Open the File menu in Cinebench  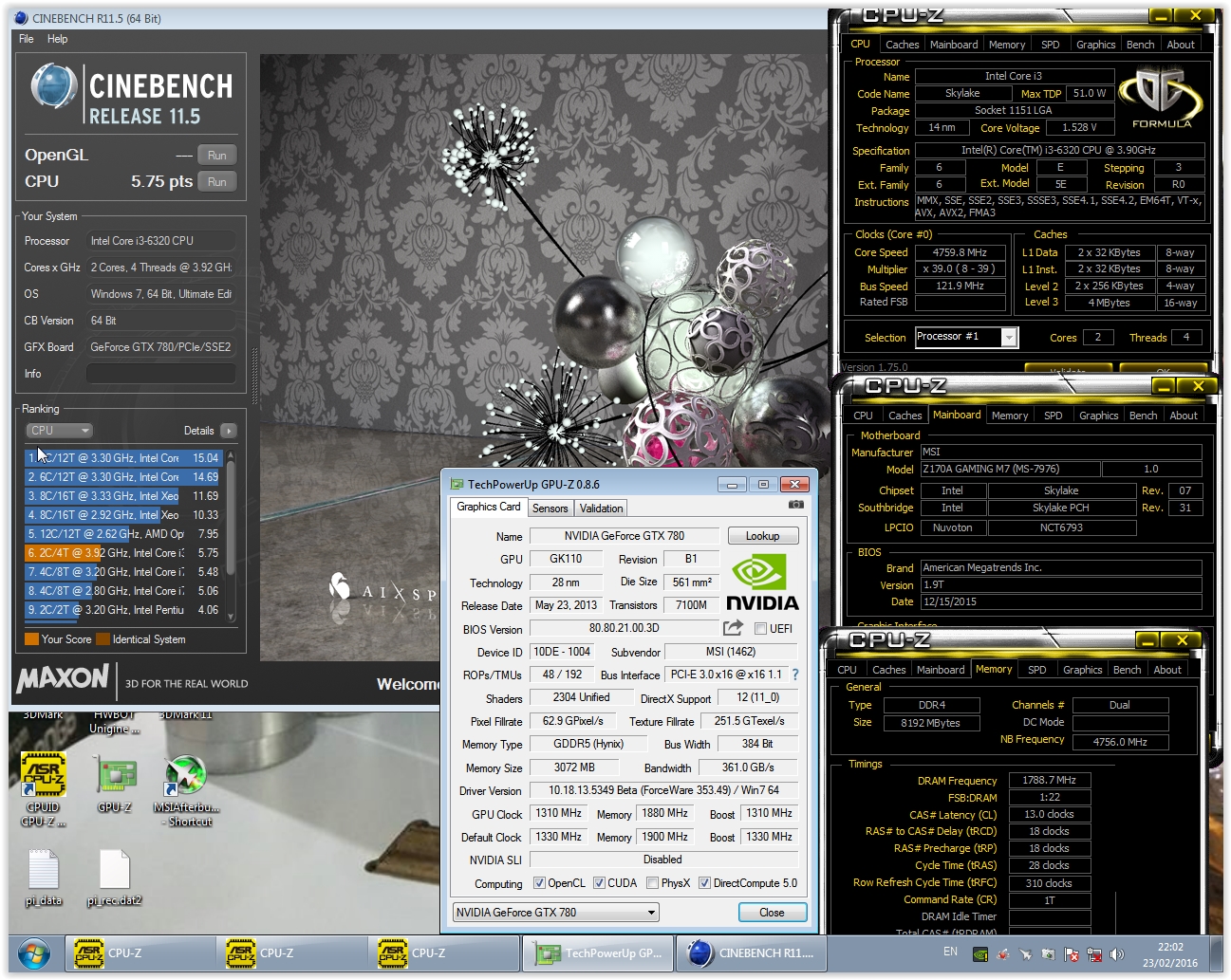click(27, 39)
